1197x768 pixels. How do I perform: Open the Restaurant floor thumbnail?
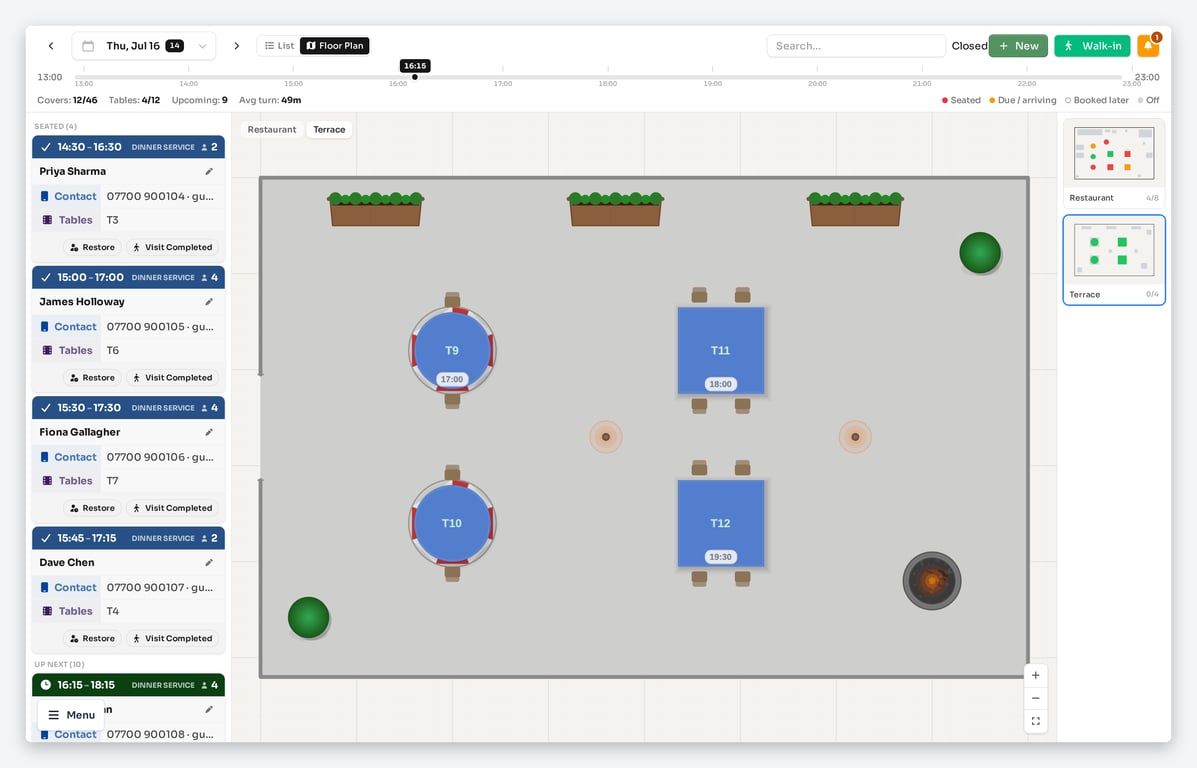1114,163
